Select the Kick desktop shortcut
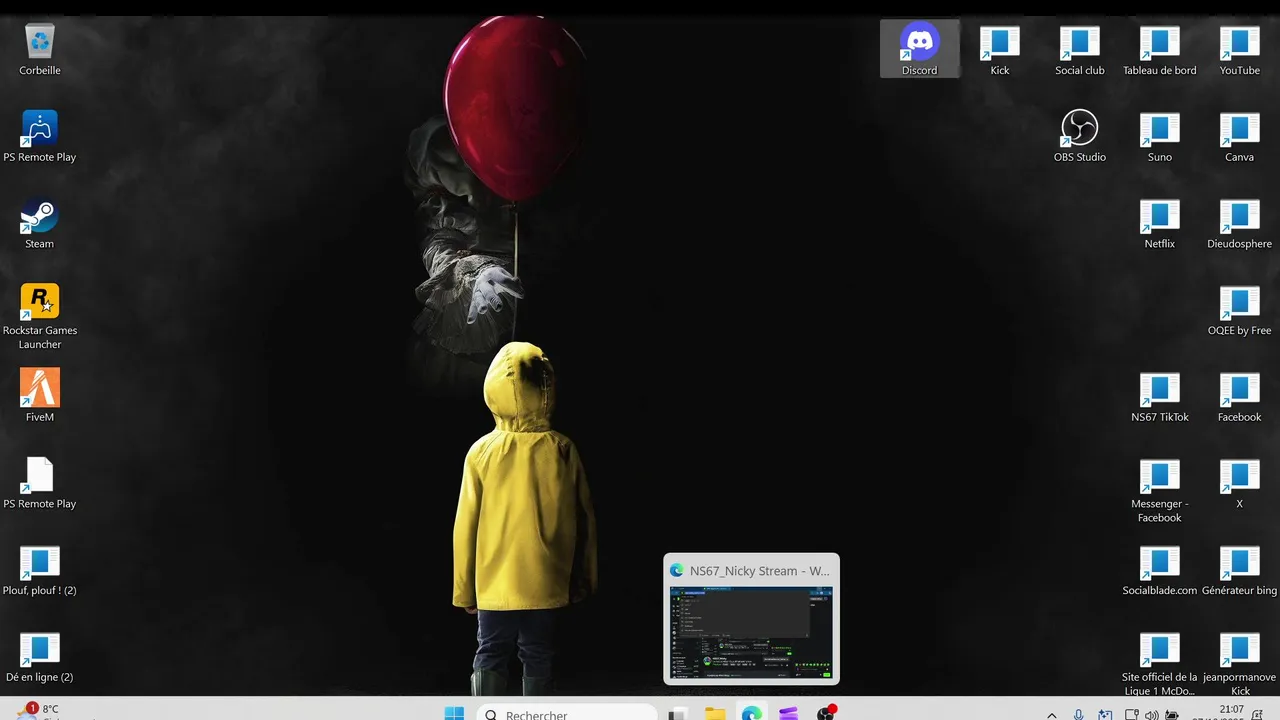 pos(1000,49)
